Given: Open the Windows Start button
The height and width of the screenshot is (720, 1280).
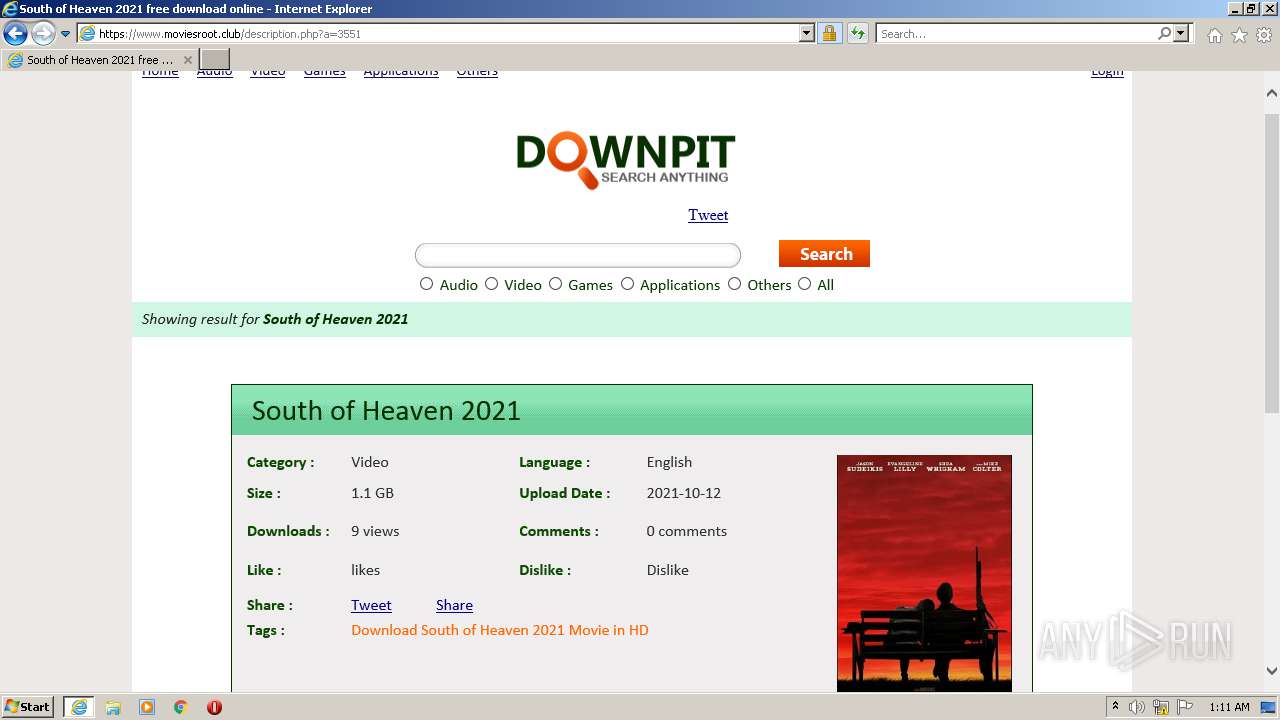Looking at the screenshot, I should tap(28, 707).
